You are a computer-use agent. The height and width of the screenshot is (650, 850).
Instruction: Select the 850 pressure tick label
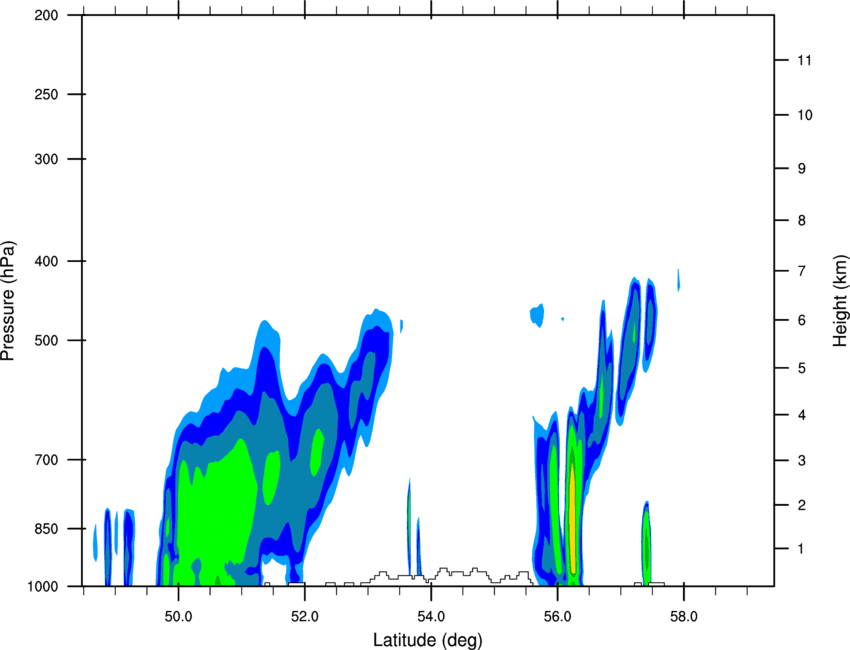tap(46, 529)
